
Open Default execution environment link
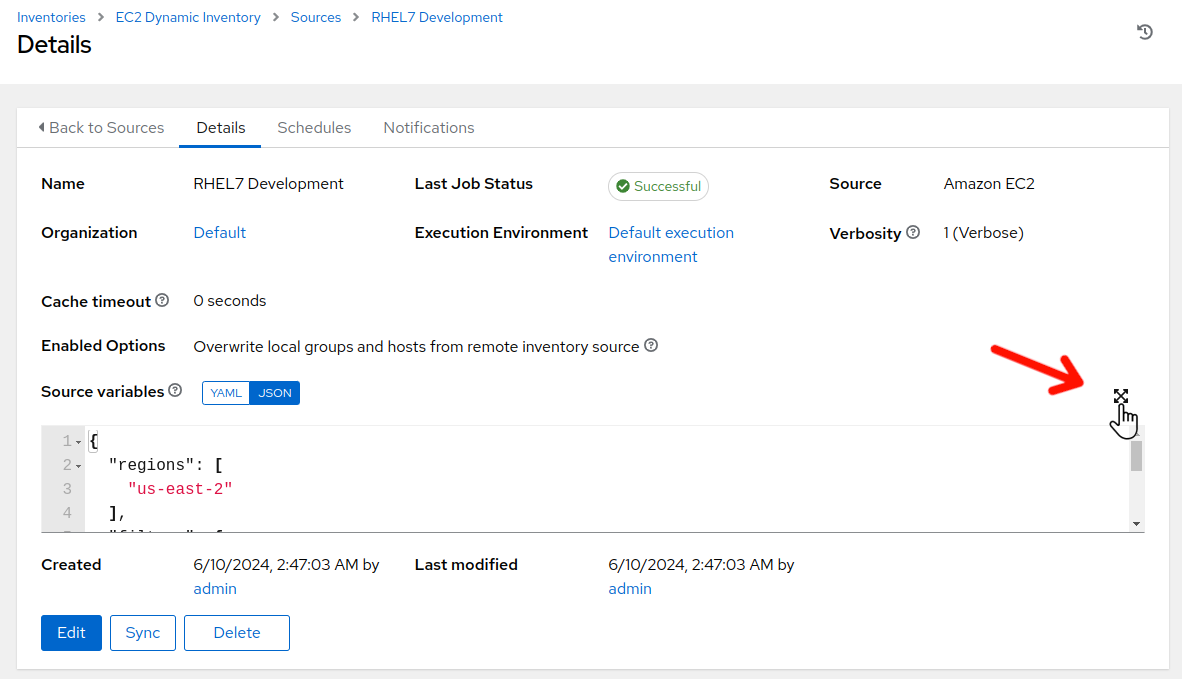click(671, 245)
